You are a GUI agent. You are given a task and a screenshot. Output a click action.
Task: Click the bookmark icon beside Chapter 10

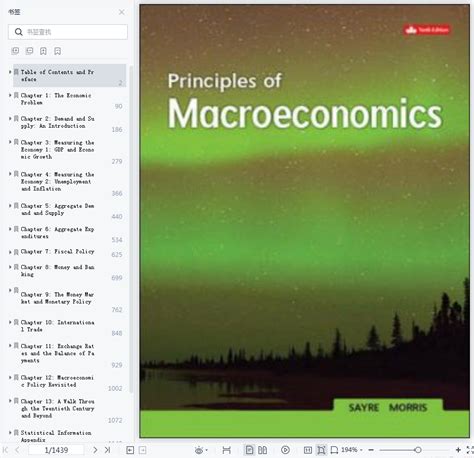[x=16, y=322]
